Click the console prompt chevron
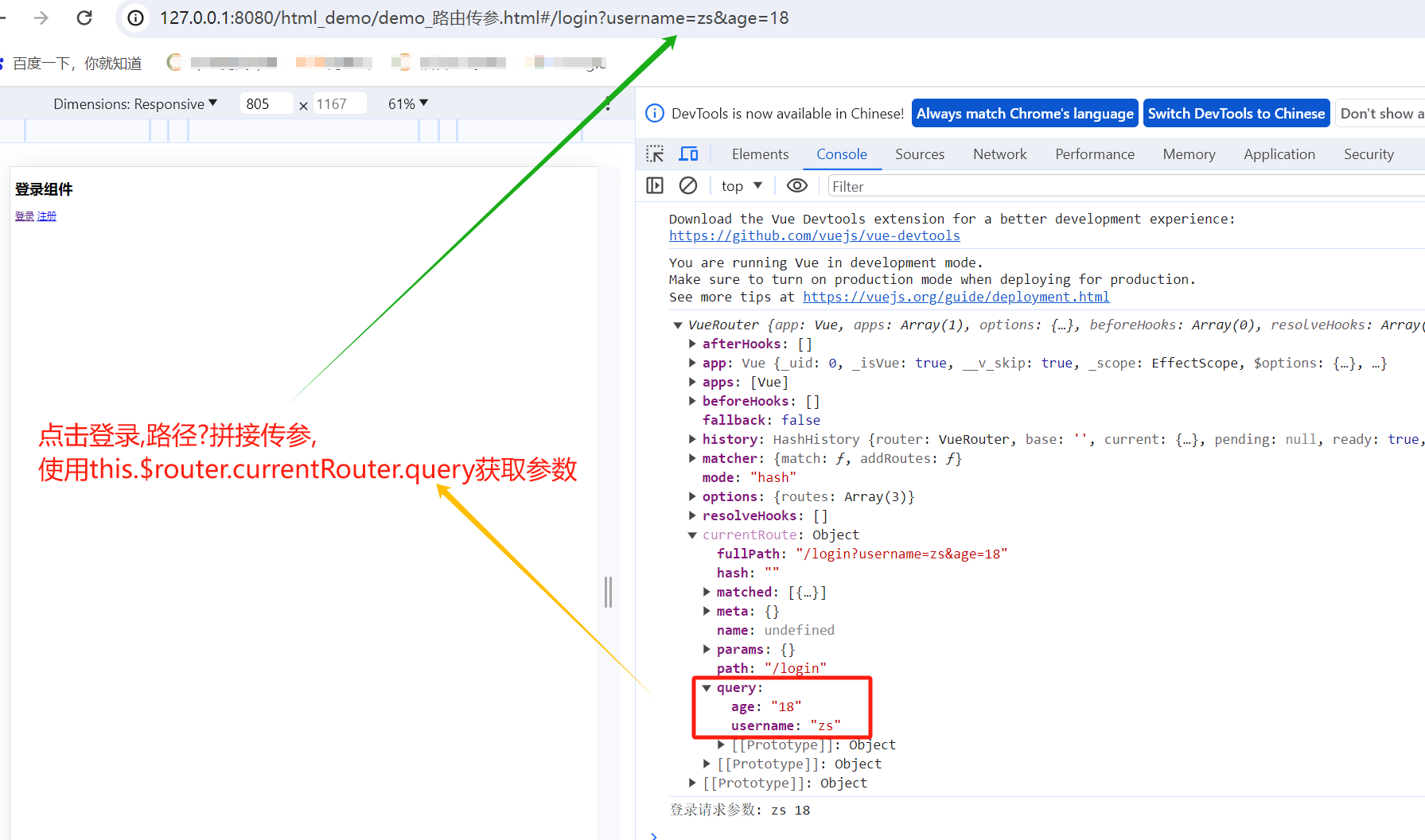 point(654,835)
